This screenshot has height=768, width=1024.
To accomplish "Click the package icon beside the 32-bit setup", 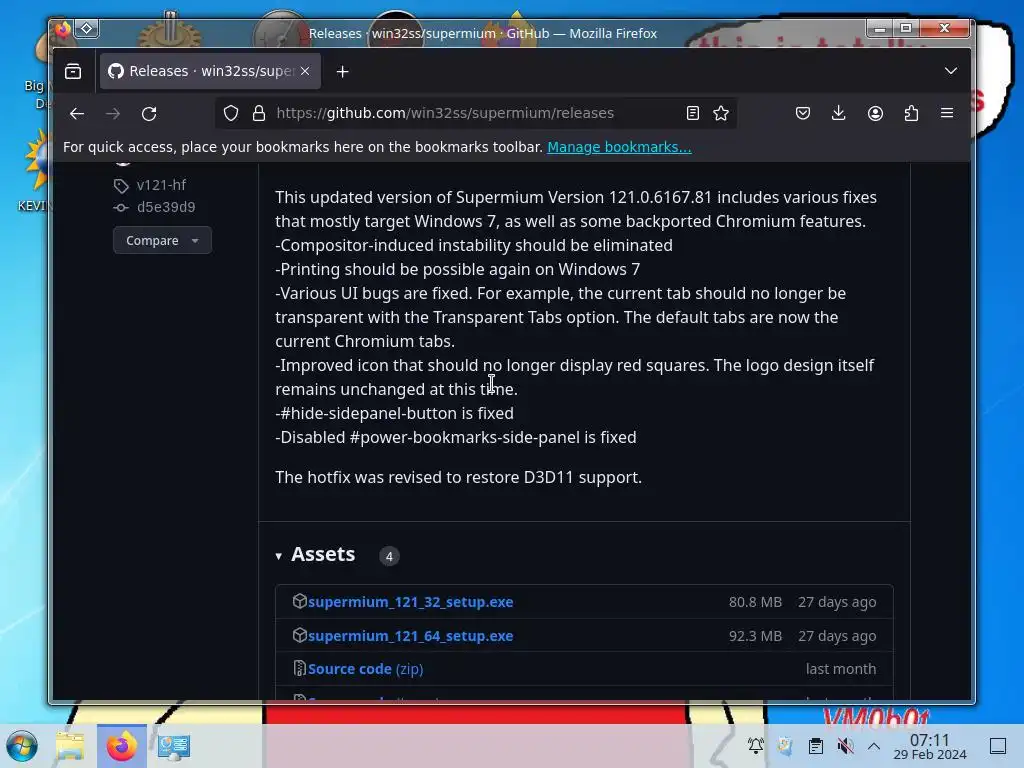I will click(x=299, y=601).
